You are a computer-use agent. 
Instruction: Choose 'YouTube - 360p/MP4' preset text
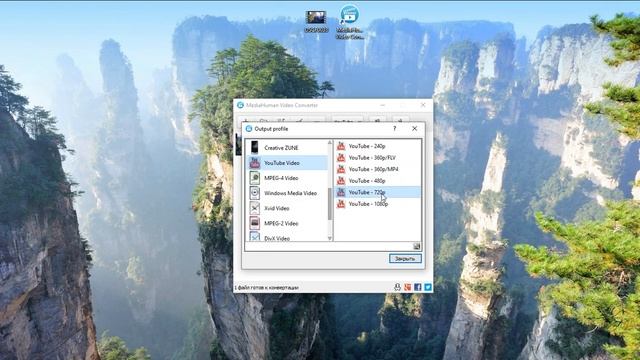[373, 169]
